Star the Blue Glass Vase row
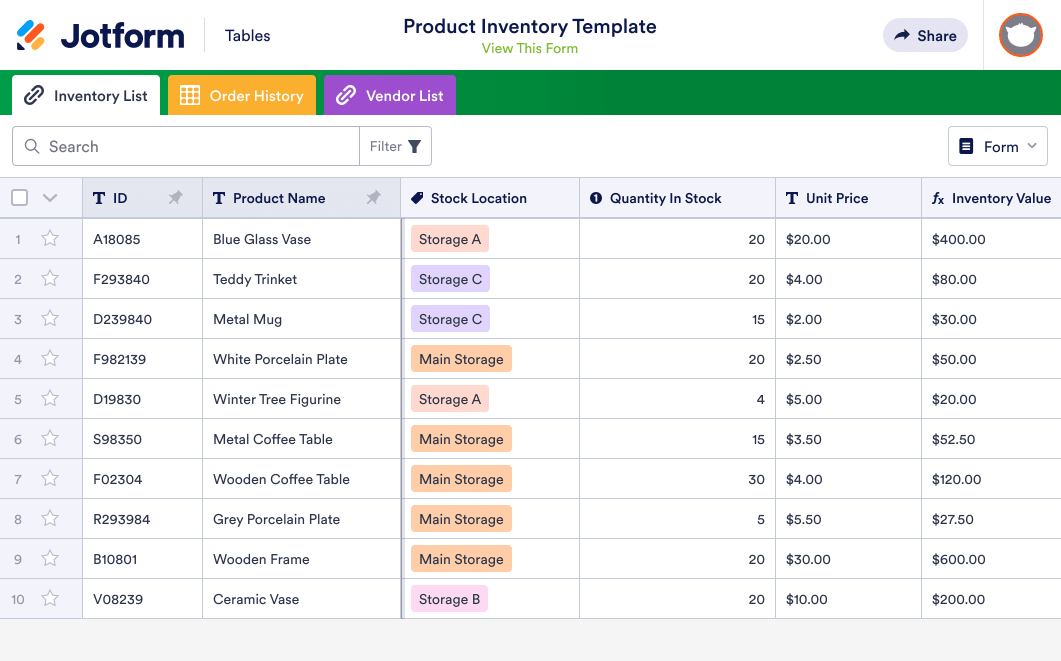 [50, 239]
